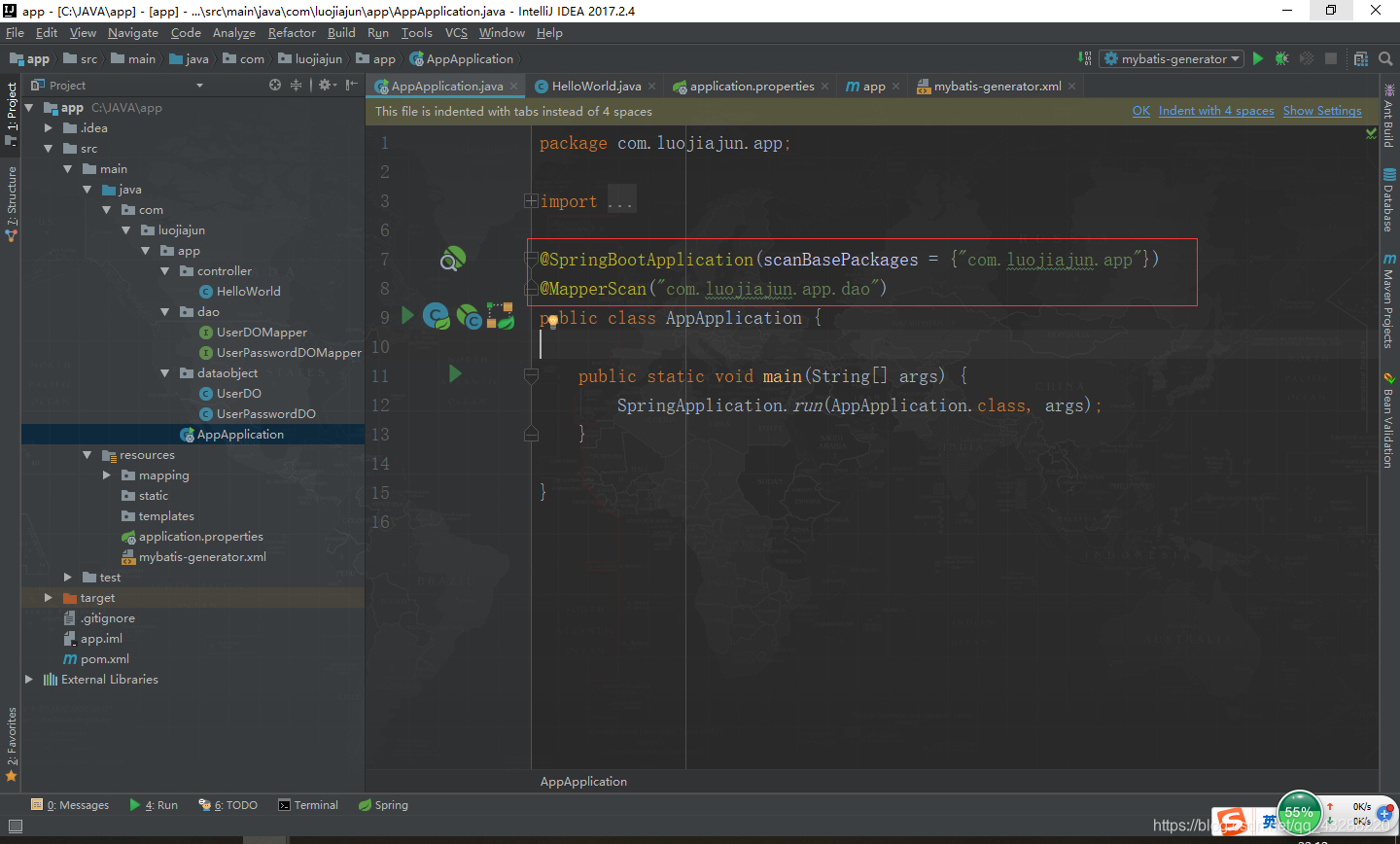Image resolution: width=1400 pixels, height=844 pixels.
Task: Open the 6: TODO tool window
Action: click(228, 805)
